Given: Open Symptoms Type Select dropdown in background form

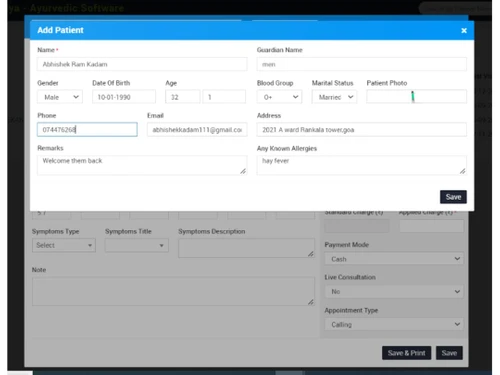Looking at the screenshot, I should [64, 245].
